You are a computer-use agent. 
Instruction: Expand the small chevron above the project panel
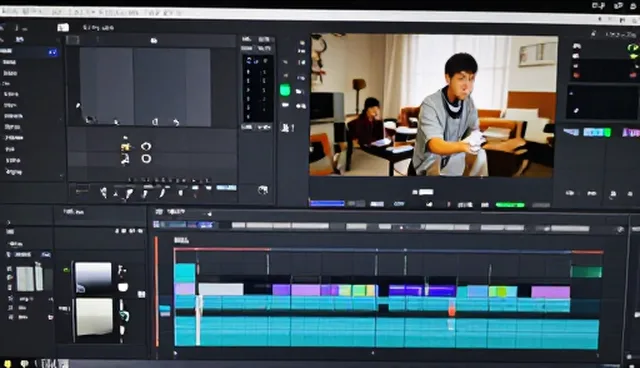pos(8,222)
